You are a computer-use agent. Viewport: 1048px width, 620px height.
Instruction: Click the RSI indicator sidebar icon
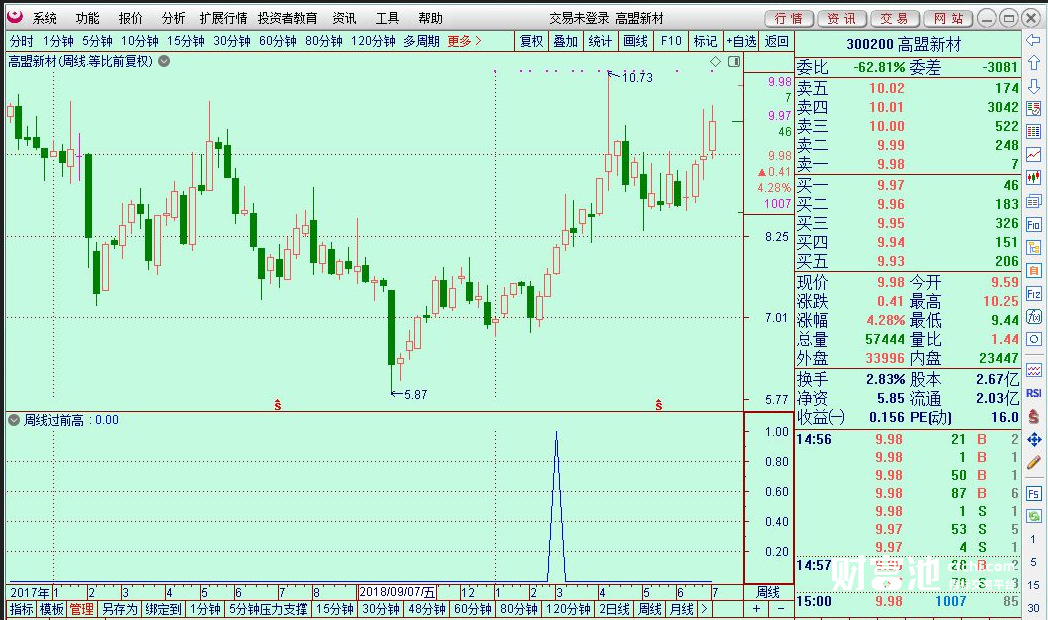point(1034,393)
